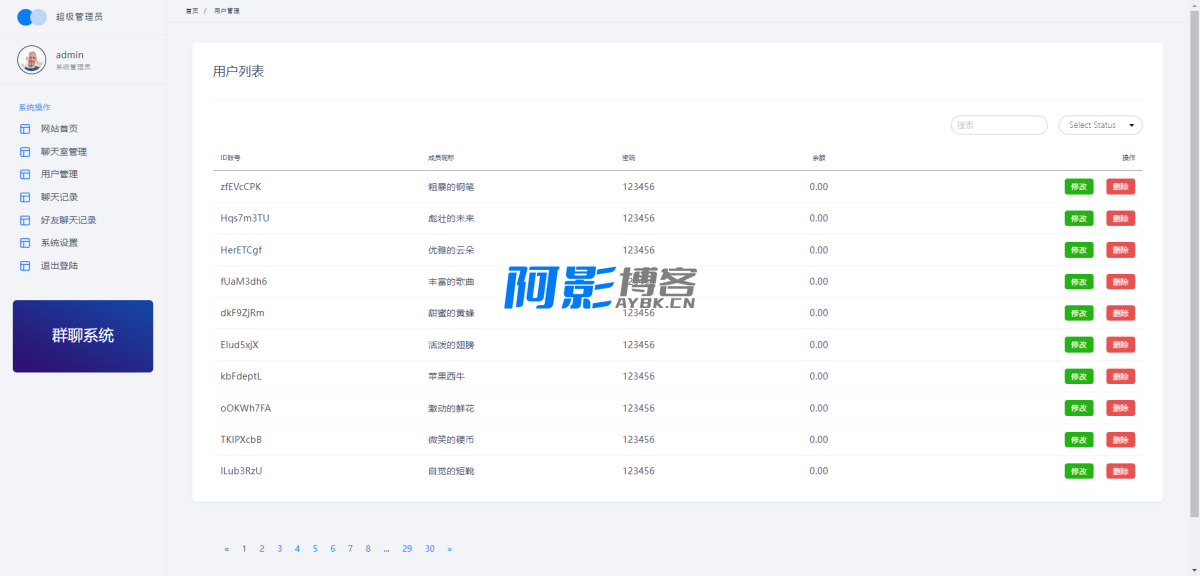
Task: Click 修改 for user Elud5xjX
Action: pos(1079,345)
